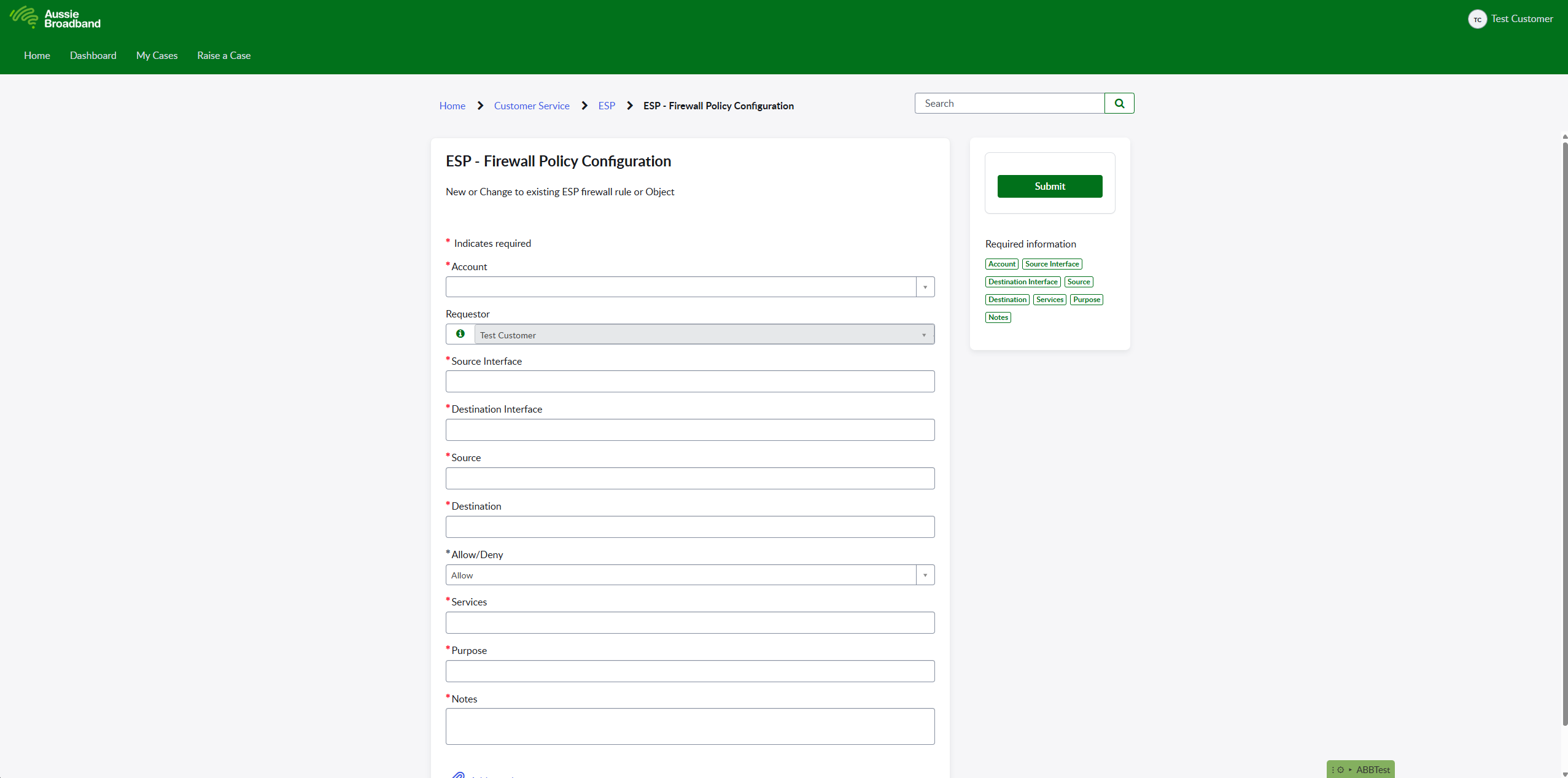Screen dimensions: 1568x778
Task: Click the arrow icon in the ABBTest badge
Action: 1351,771
